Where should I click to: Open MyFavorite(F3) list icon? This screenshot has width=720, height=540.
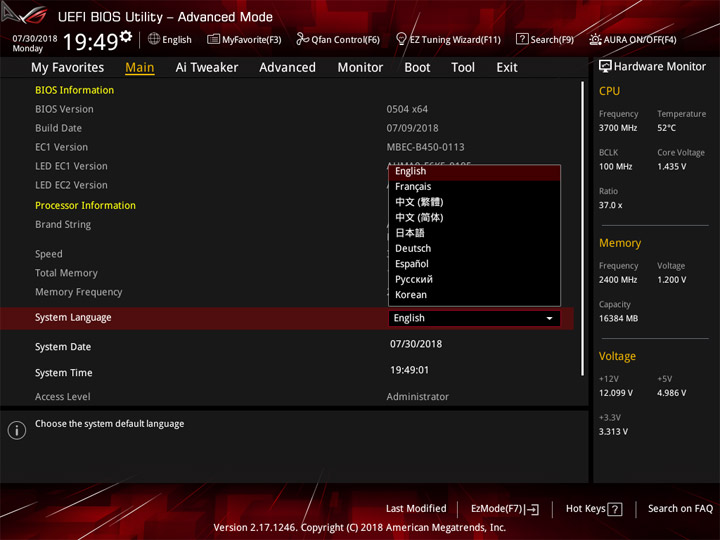[x=213, y=39]
